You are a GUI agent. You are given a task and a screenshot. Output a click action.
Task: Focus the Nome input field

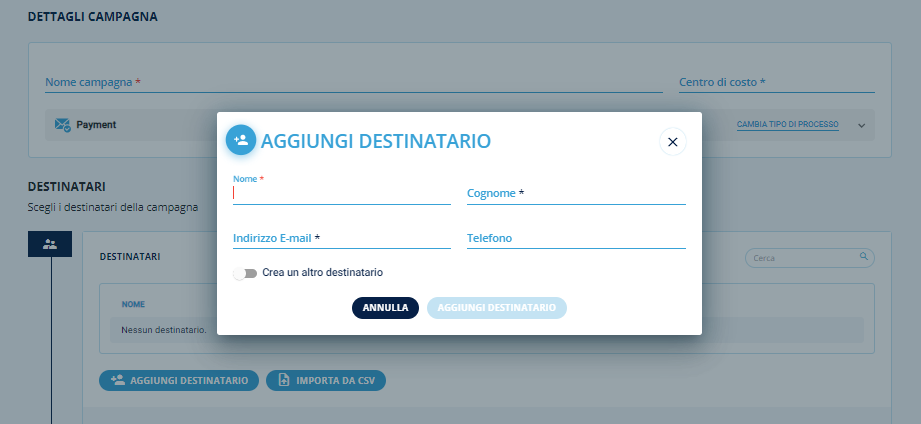click(x=341, y=193)
